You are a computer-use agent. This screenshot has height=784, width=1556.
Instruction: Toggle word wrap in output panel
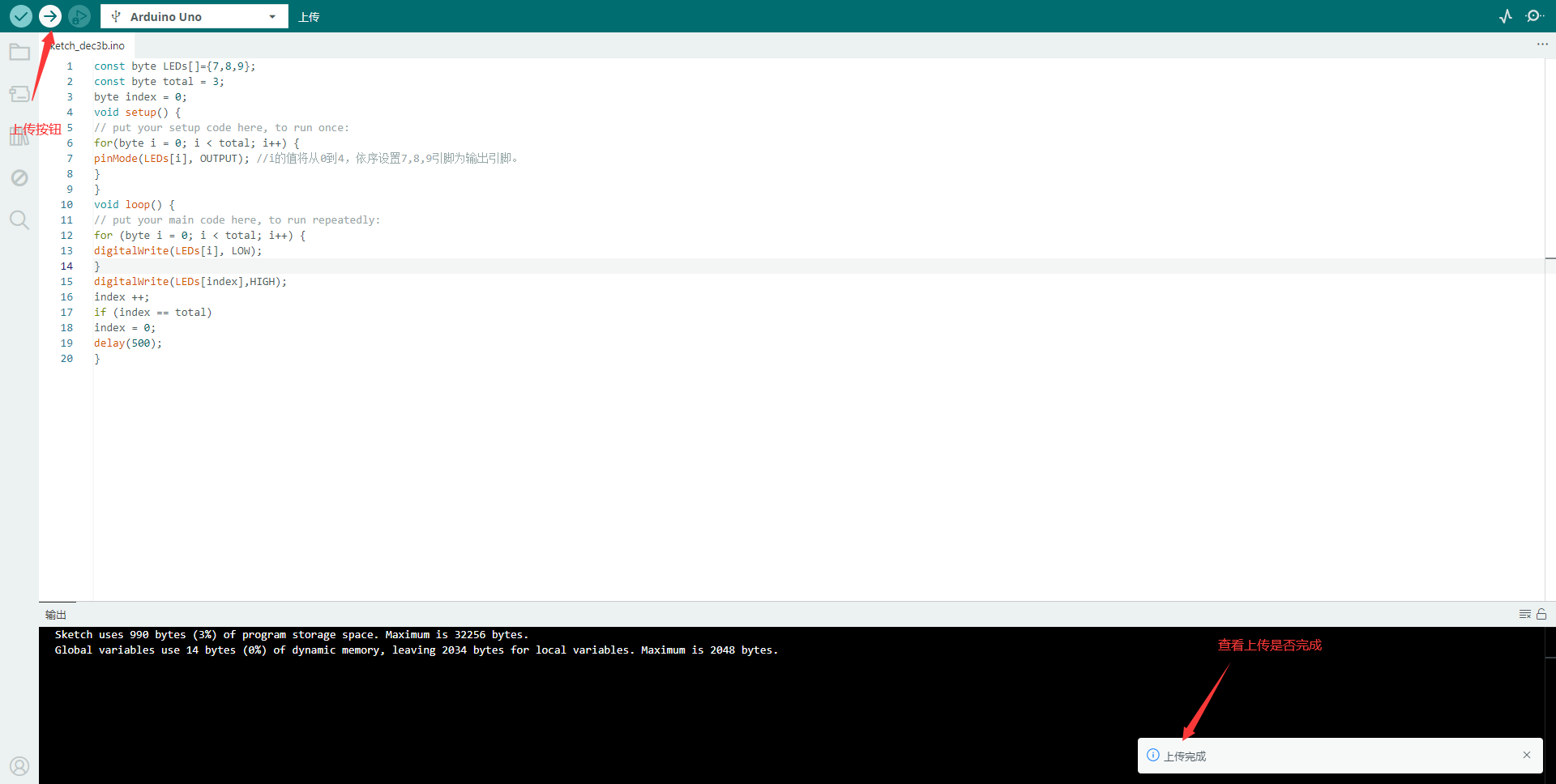(1525, 615)
